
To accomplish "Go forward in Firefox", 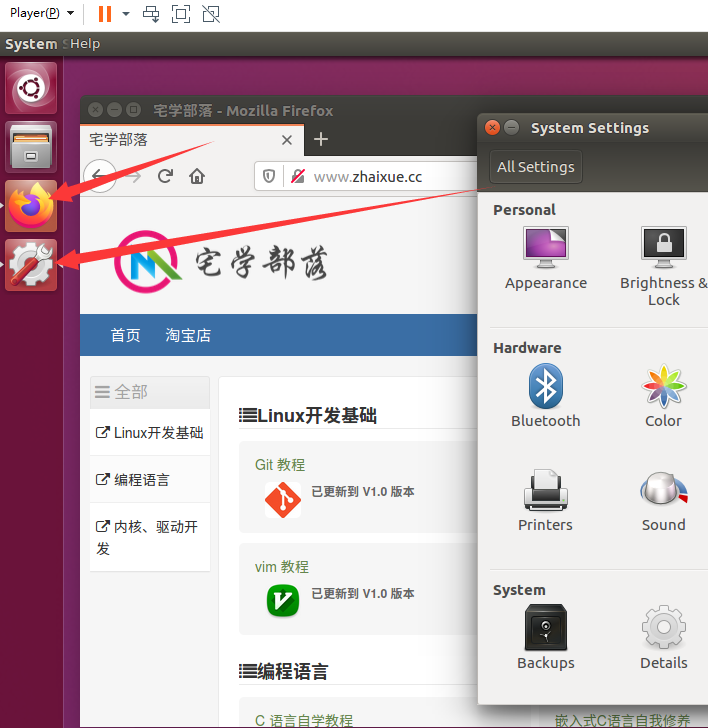I will (134, 176).
